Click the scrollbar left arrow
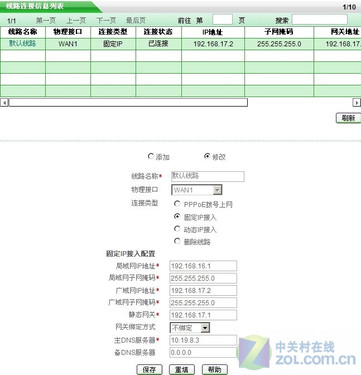The height and width of the screenshot is (375, 361). tap(4, 102)
